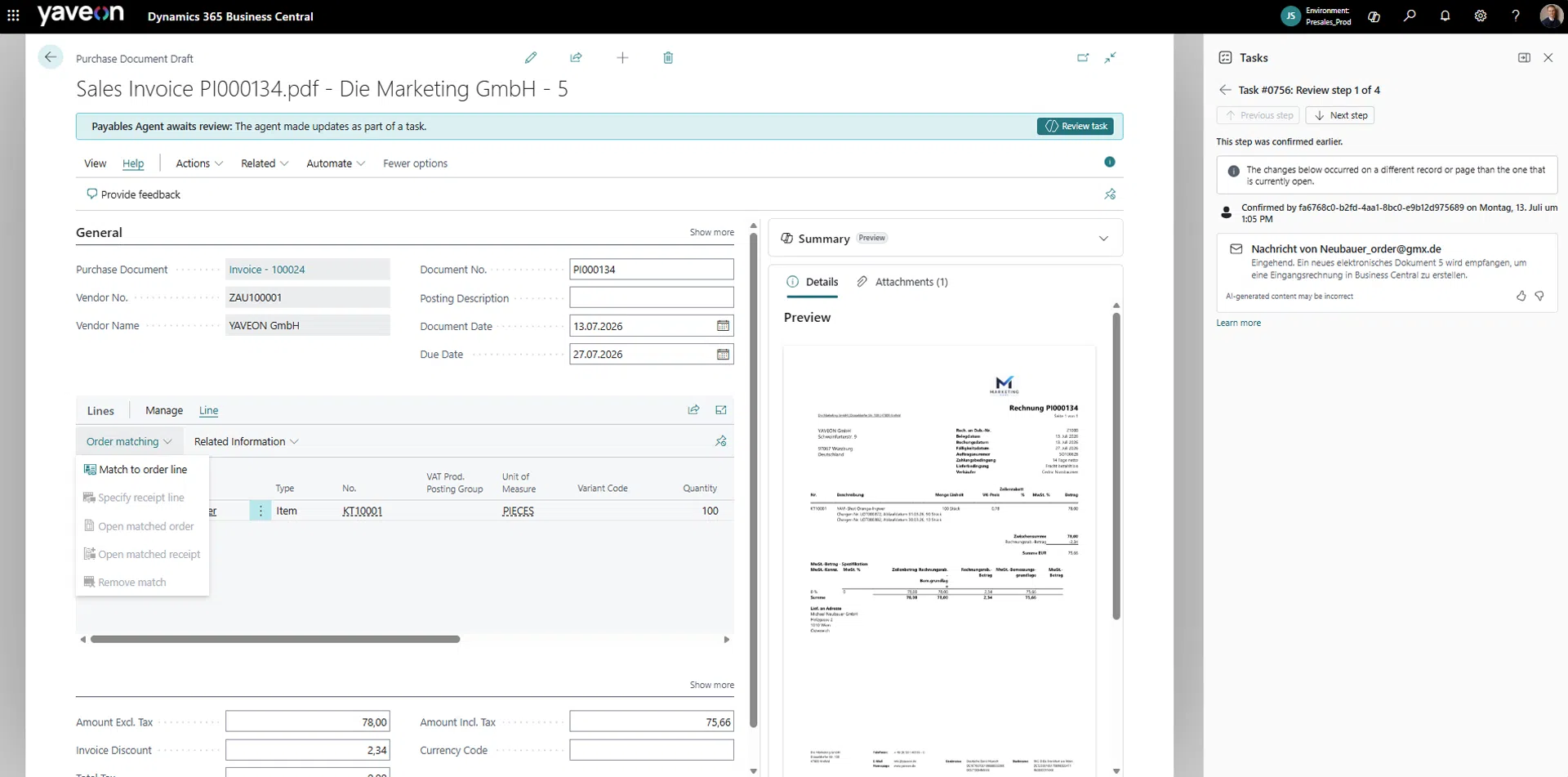The height and width of the screenshot is (777, 1568).
Task: Collapse the Order matching dropdown
Action: pos(129,441)
